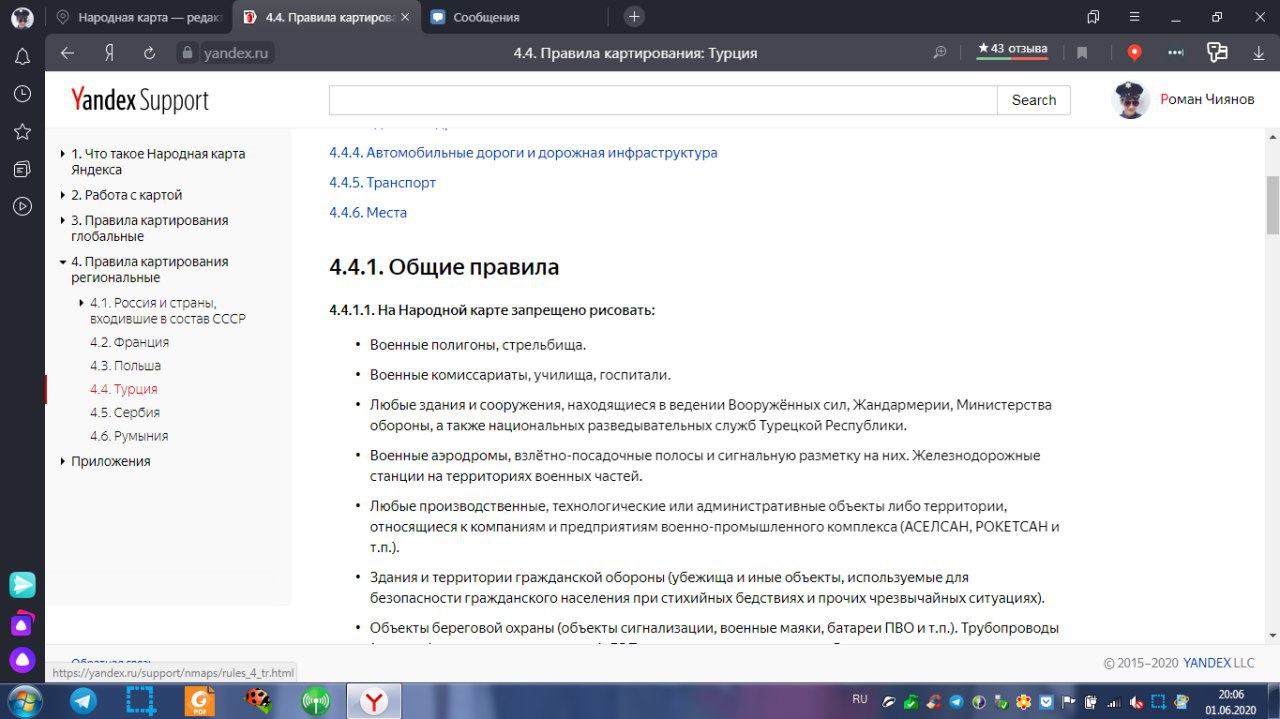Click user name 'Роман Чиянов'
Image resolution: width=1280 pixels, height=719 pixels.
(1207, 99)
